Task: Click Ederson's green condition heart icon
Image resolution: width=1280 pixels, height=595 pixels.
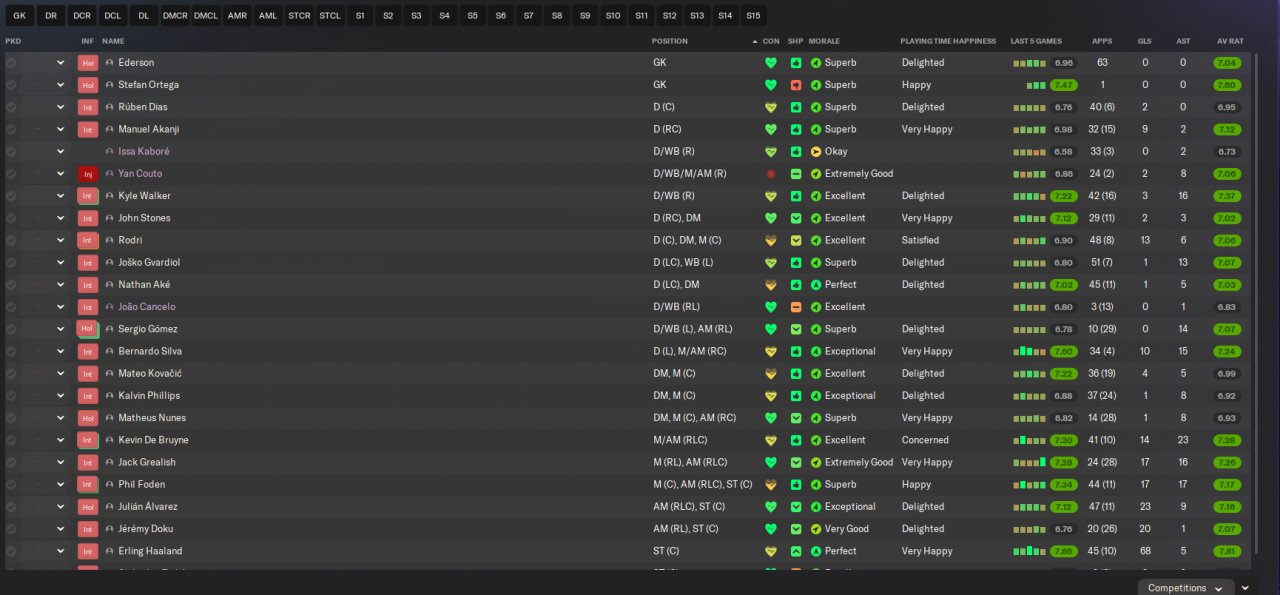Action: click(770, 62)
